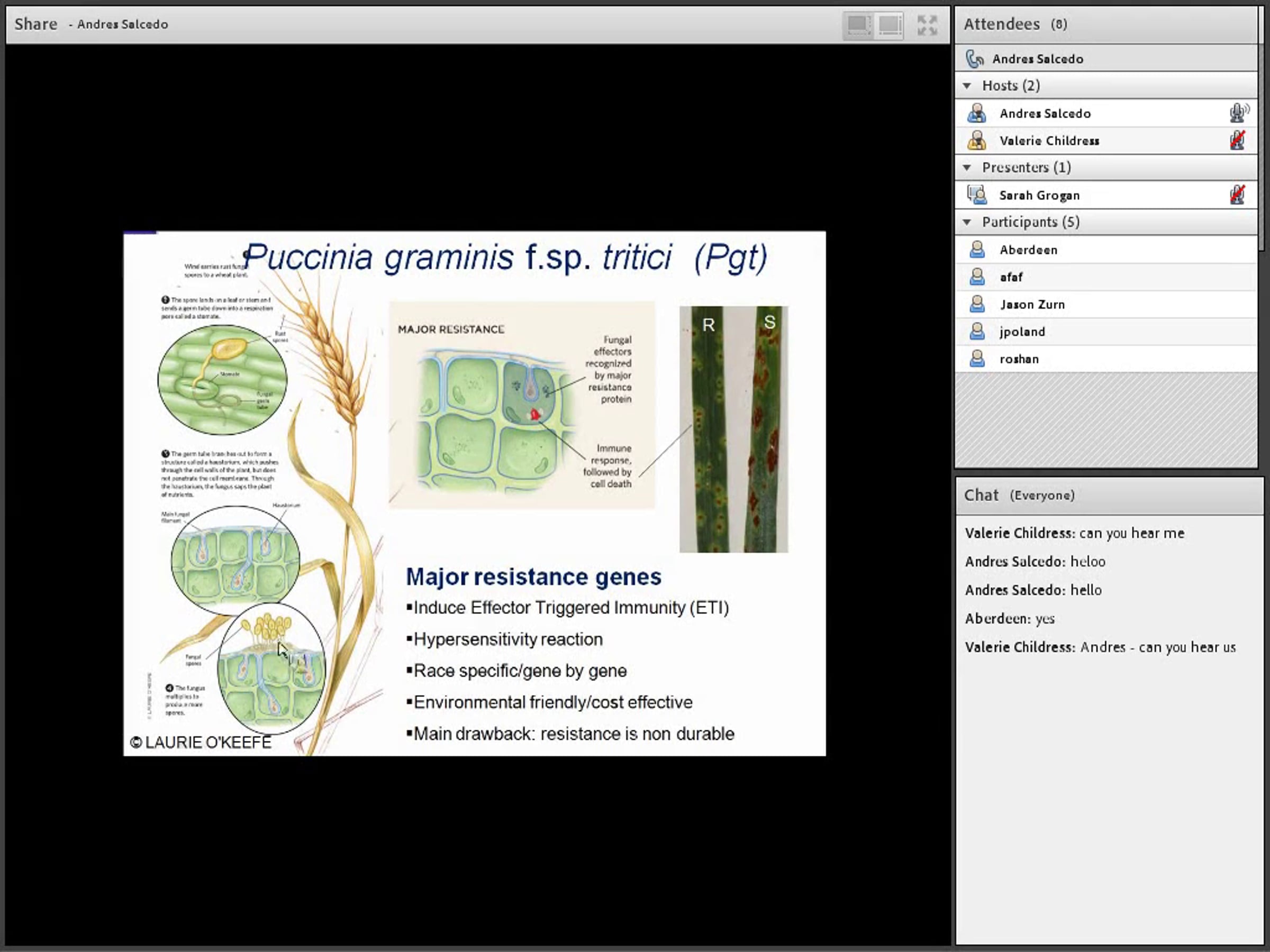Click the "MAJOR RESISTANCE" diagram label
Image resolution: width=1270 pixels, height=952 pixels.
[451, 329]
